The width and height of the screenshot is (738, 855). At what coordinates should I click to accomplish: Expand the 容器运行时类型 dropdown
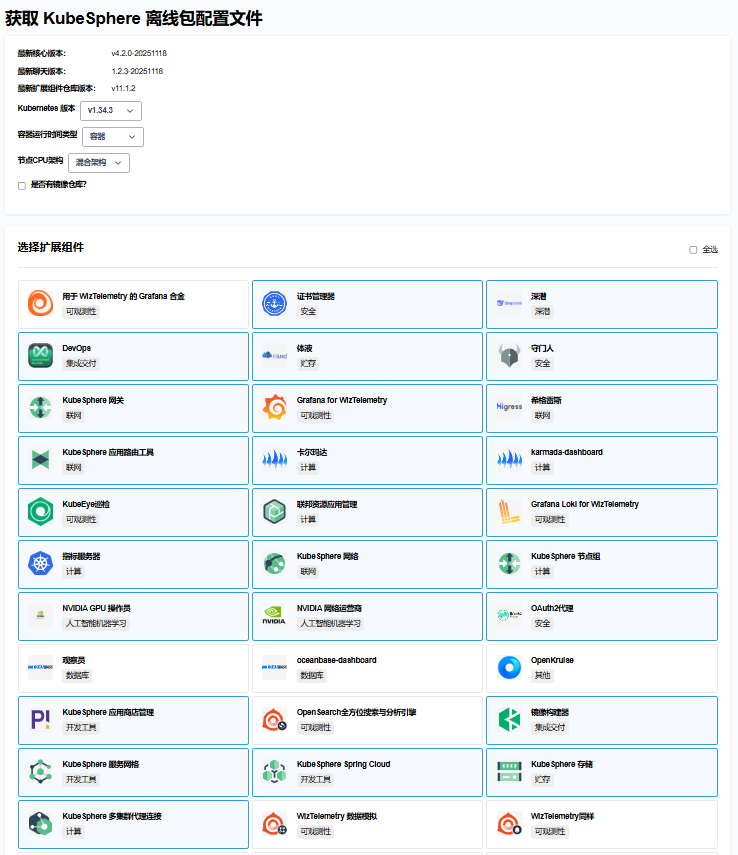(x=112, y=137)
